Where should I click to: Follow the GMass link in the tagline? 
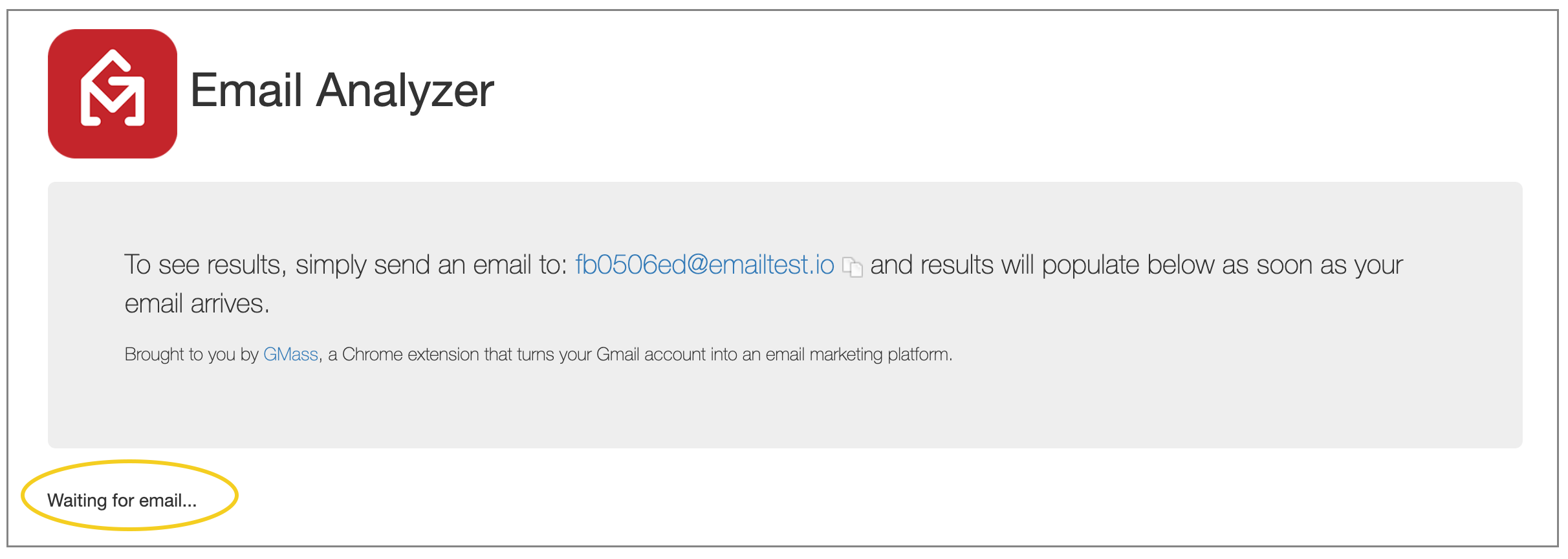290,355
